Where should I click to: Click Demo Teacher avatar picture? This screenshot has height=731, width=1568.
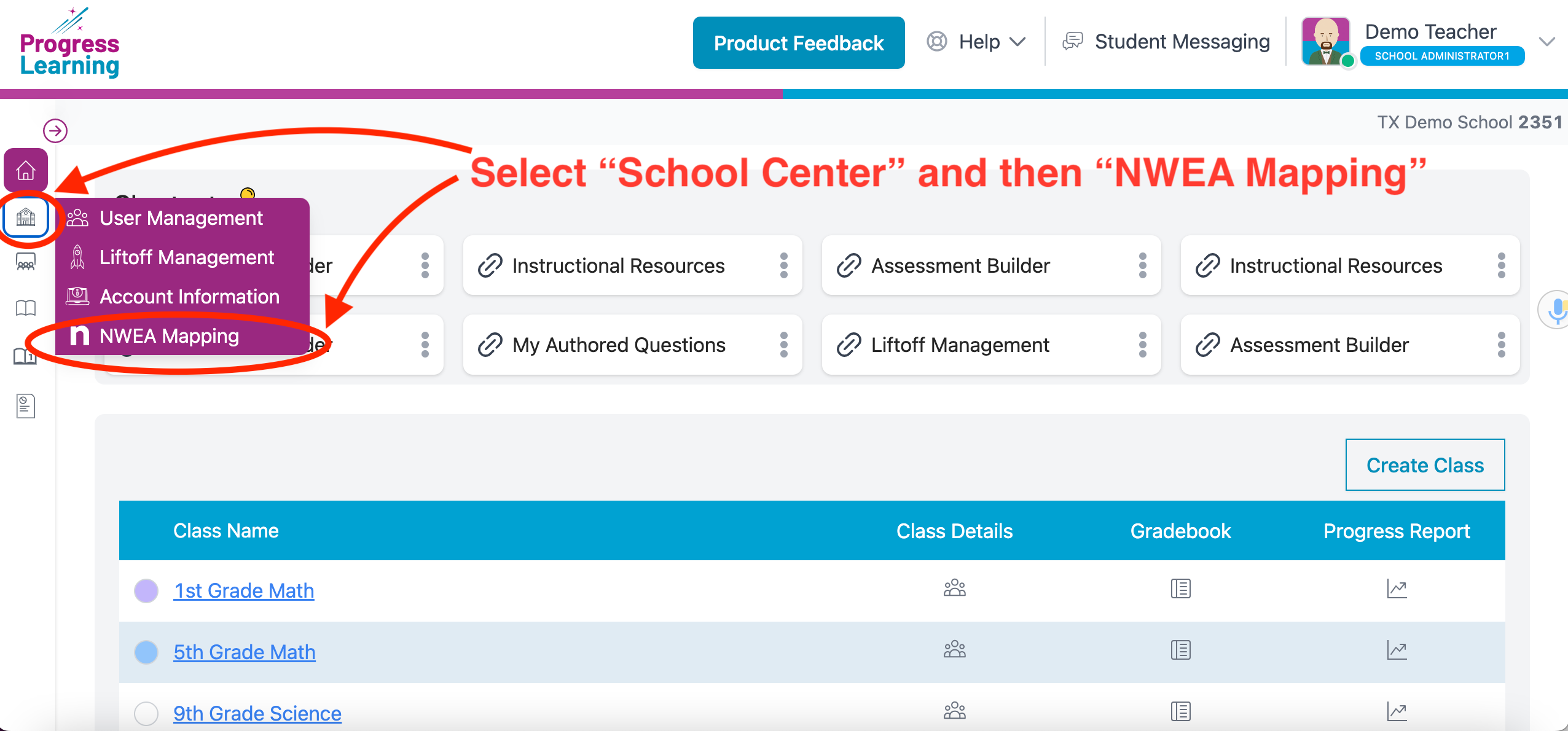click(x=1326, y=42)
